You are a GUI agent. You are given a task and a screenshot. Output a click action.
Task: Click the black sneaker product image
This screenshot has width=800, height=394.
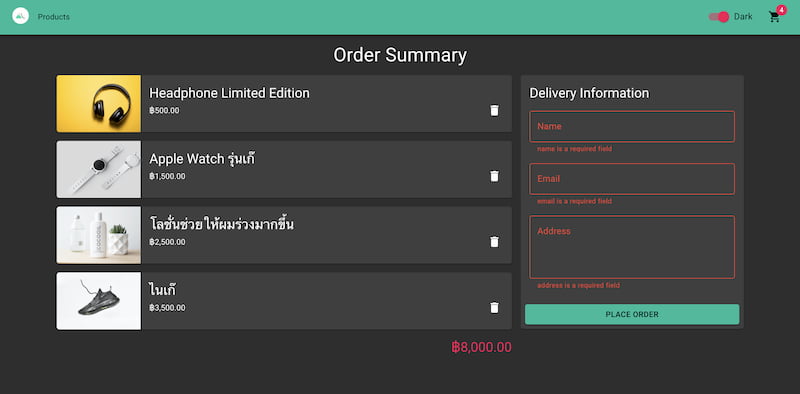(x=99, y=301)
